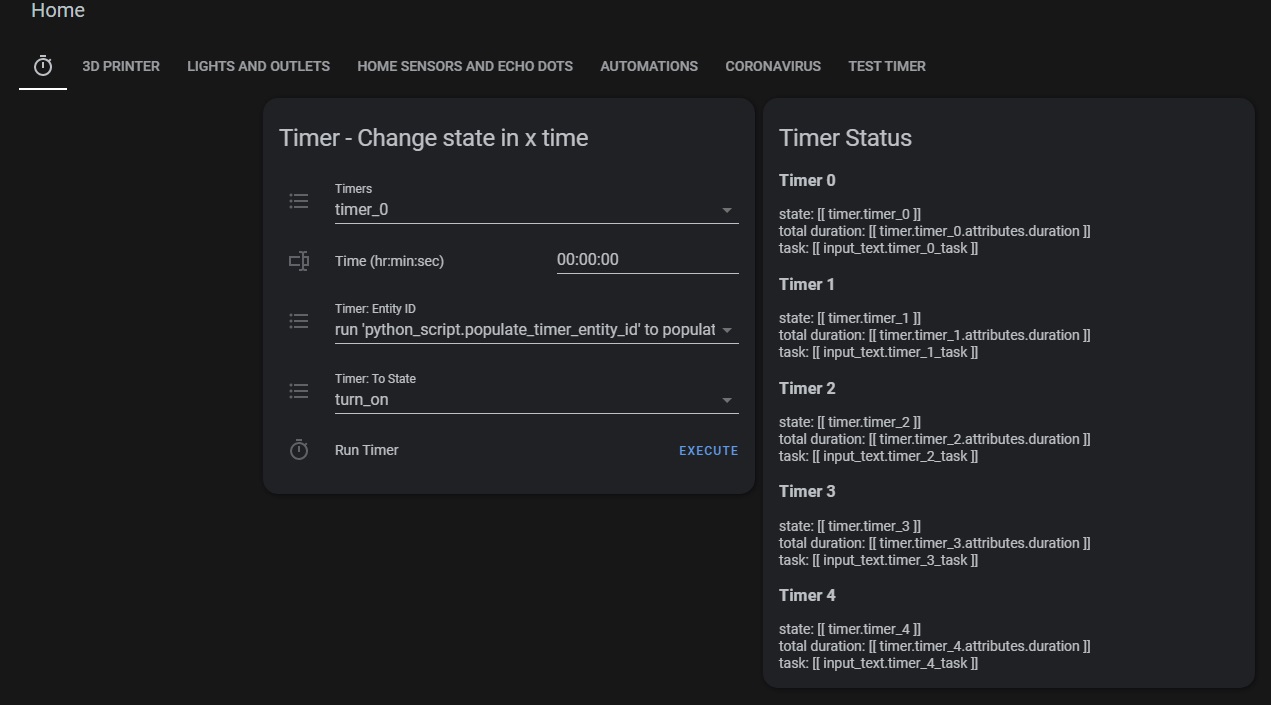Click the 00:00:00 time input field
The height and width of the screenshot is (705, 1271).
coord(647,260)
